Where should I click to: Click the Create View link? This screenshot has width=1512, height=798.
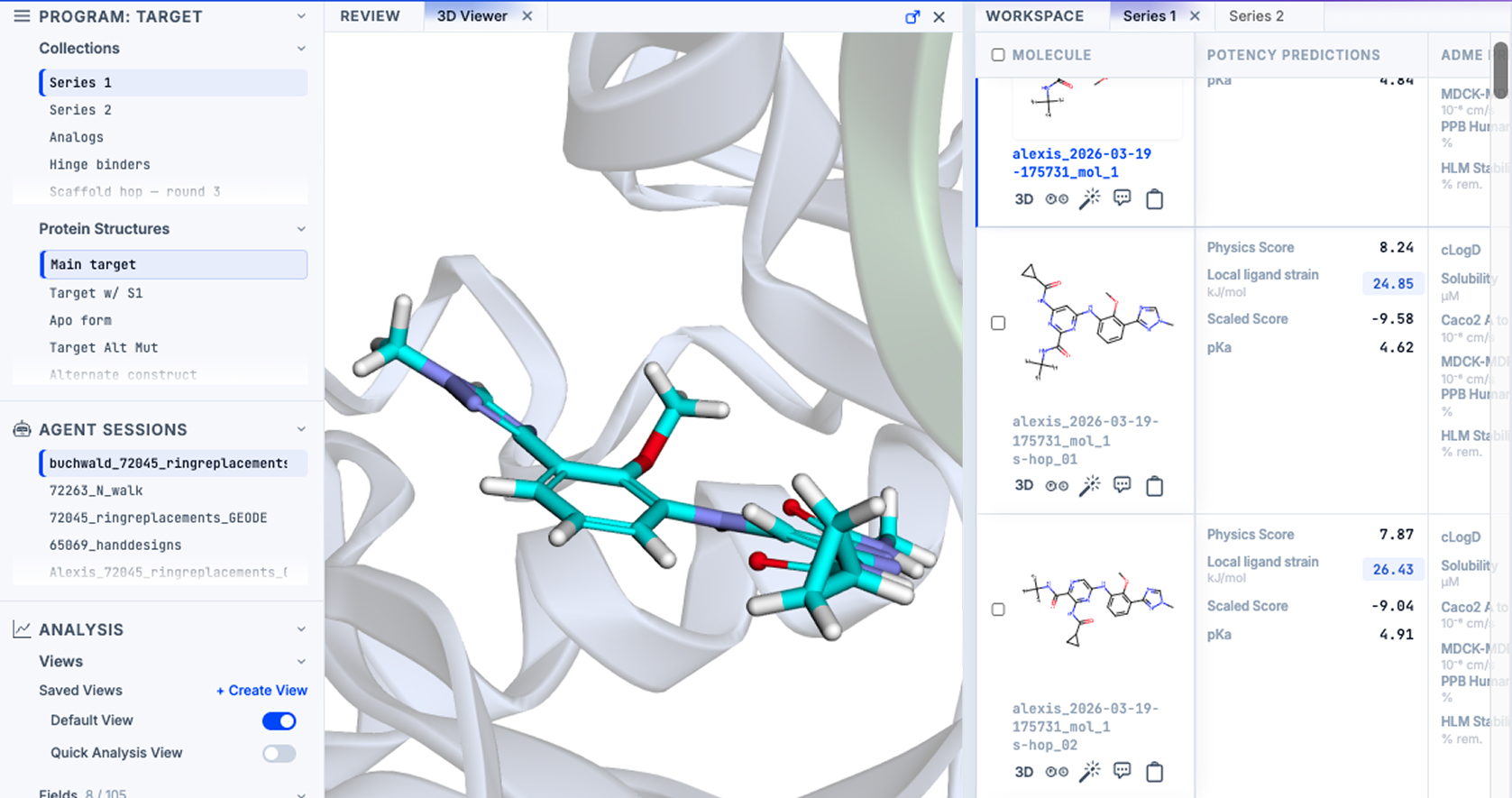point(261,690)
